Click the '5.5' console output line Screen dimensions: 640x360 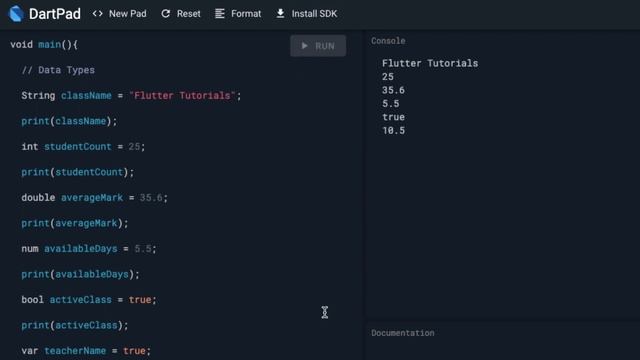391,104
